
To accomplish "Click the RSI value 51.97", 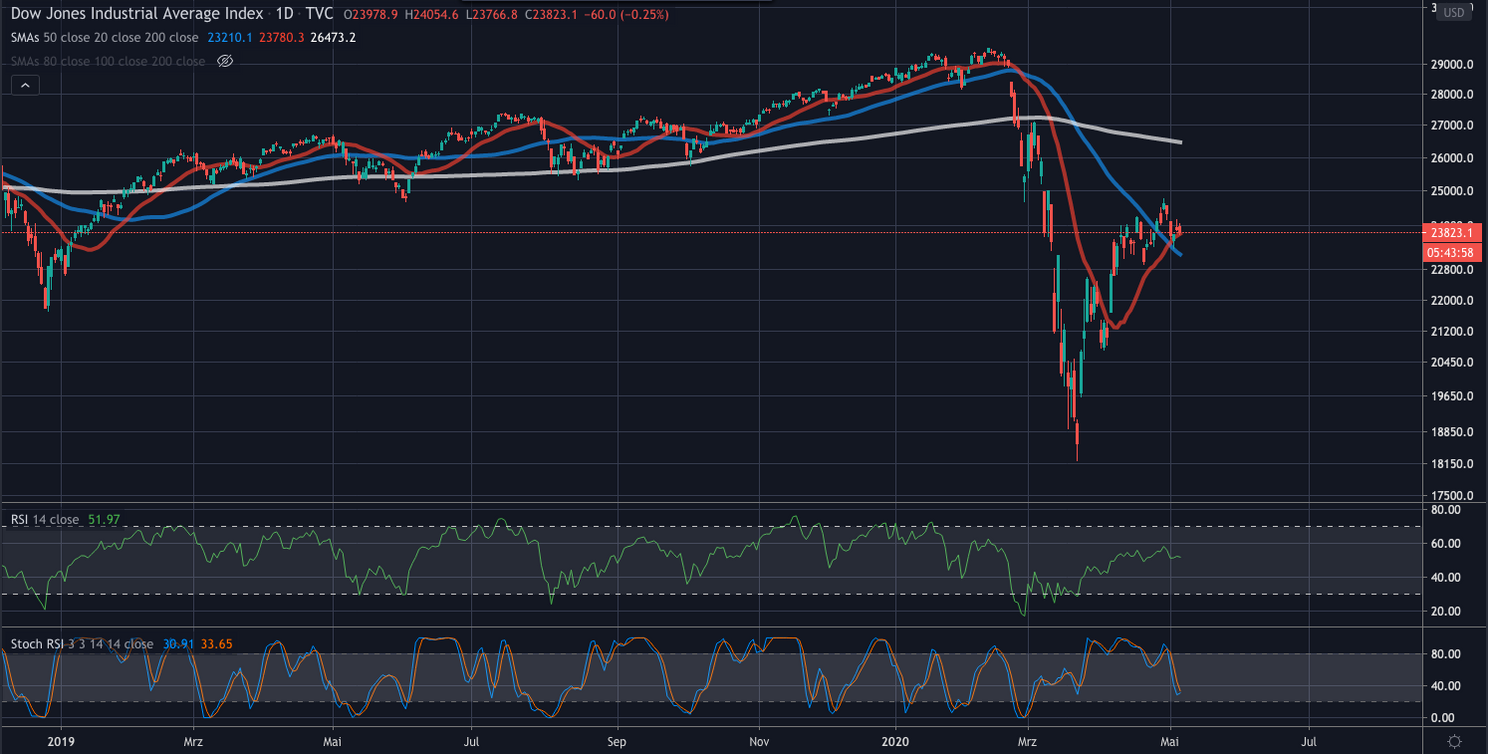I will coord(102,519).
